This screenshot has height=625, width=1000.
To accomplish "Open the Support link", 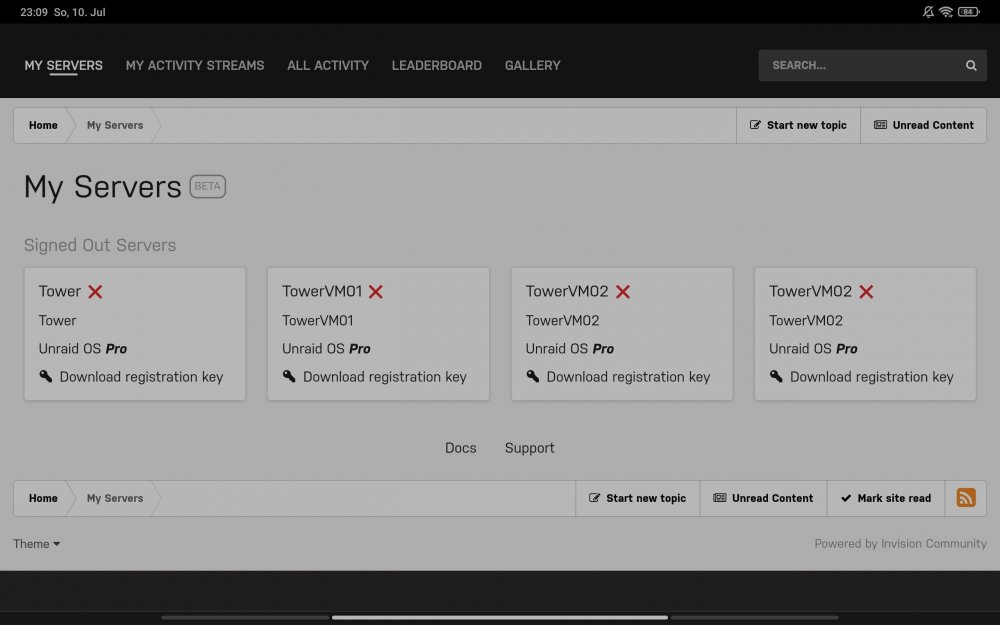I will coord(529,448).
